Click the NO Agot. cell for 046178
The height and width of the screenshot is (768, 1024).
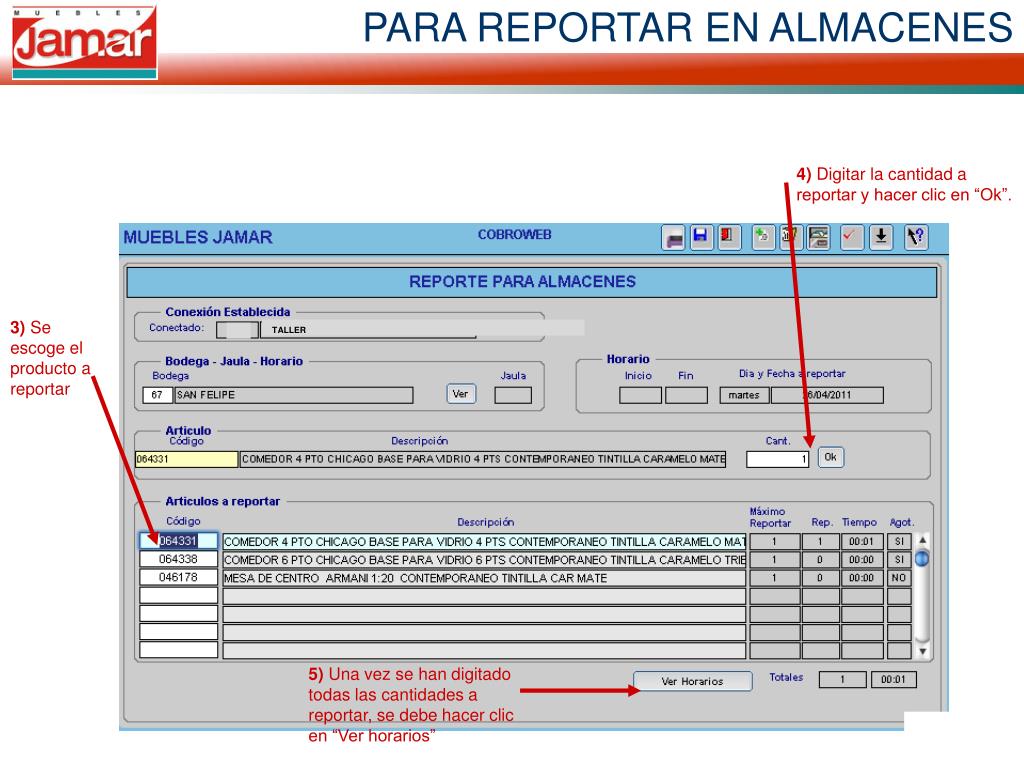pyautogui.click(x=899, y=578)
